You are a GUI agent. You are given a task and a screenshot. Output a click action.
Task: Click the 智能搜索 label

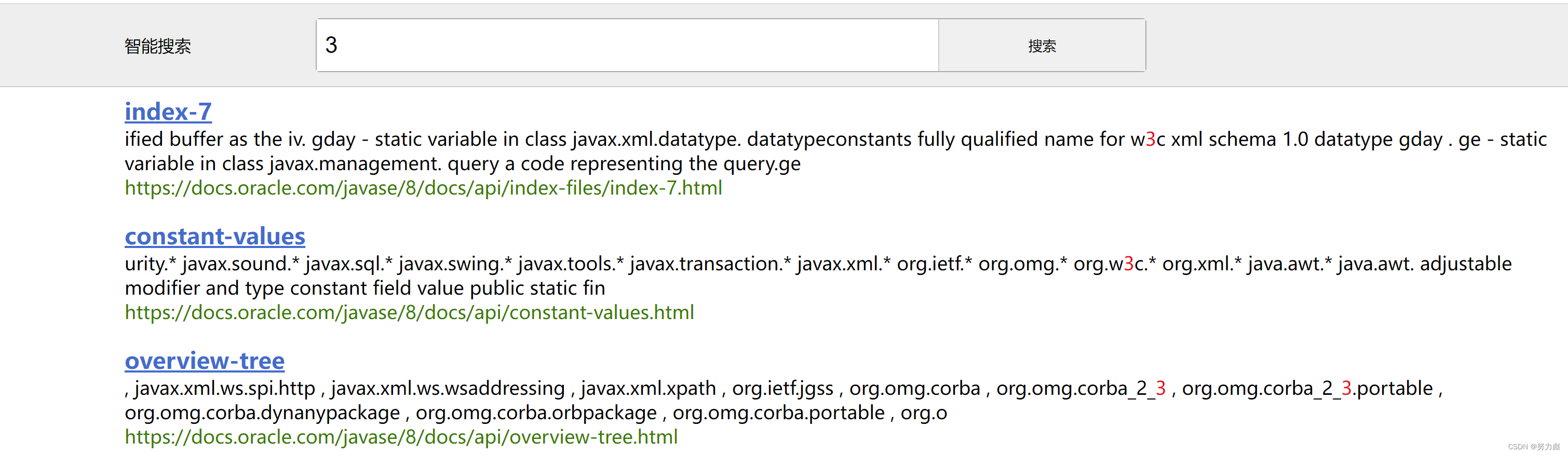(158, 46)
